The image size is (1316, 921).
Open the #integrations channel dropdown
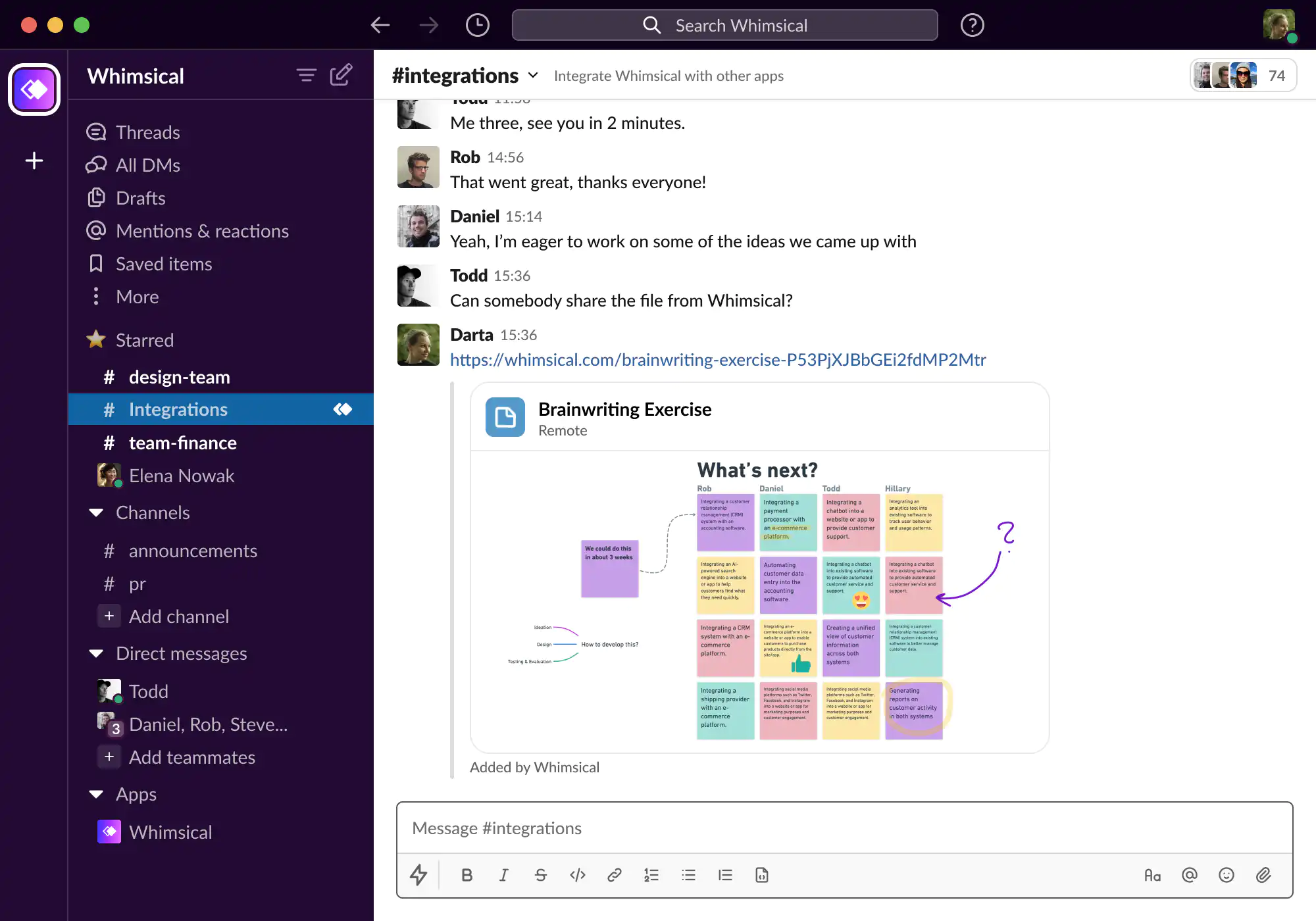click(531, 75)
